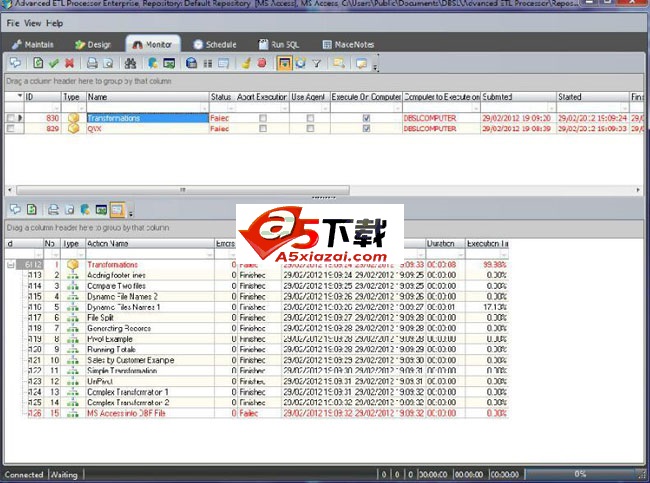Tick the Abort Execution checkbox for row 830
Viewport: 650px width, 483px height.
pos(263,118)
